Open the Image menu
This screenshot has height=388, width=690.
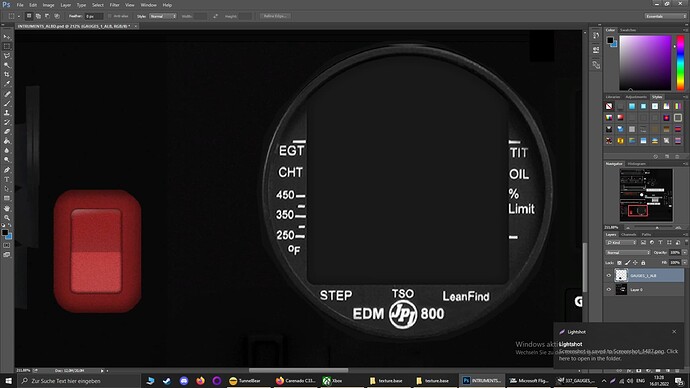tap(48, 5)
